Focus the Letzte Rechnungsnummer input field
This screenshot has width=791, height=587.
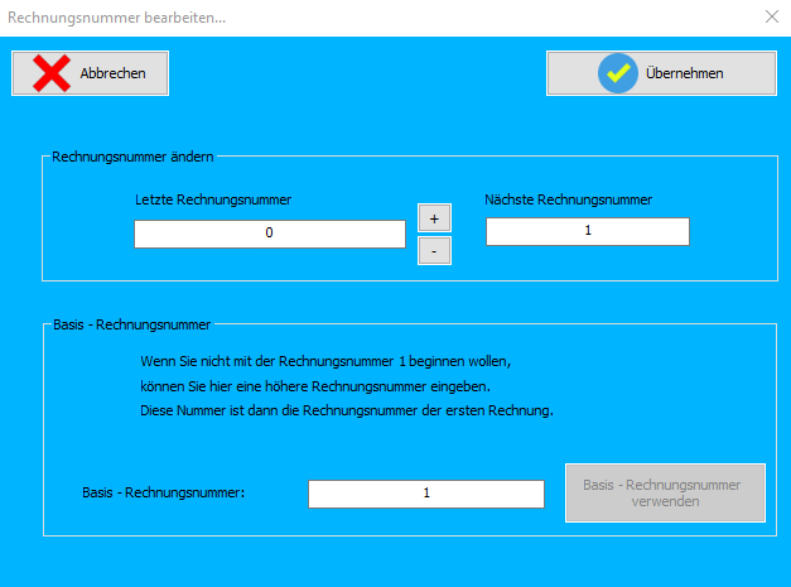click(269, 233)
